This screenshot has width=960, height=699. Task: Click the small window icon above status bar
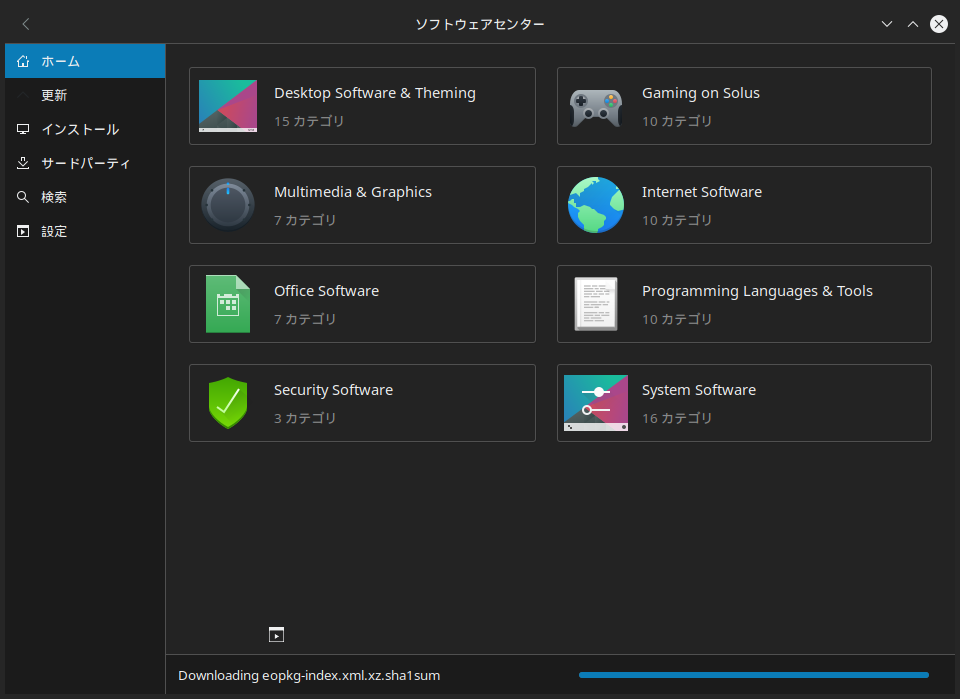point(276,635)
